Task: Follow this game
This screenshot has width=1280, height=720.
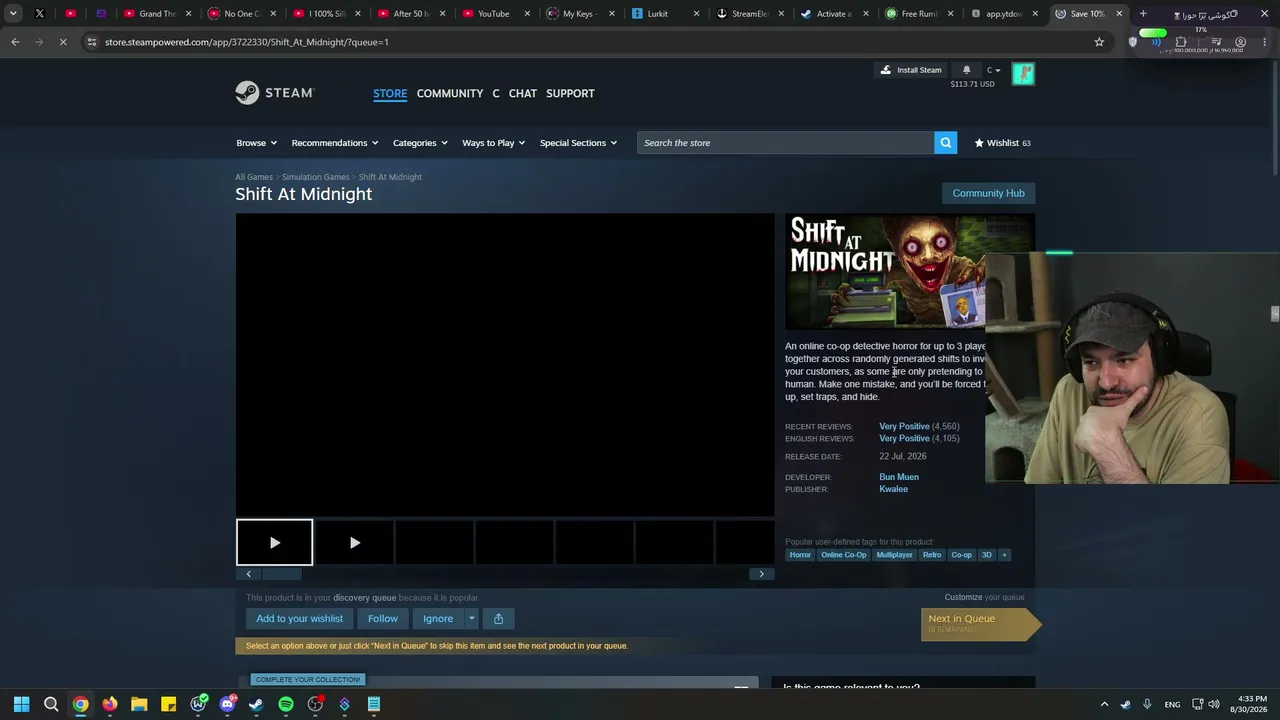Action: point(383,618)
